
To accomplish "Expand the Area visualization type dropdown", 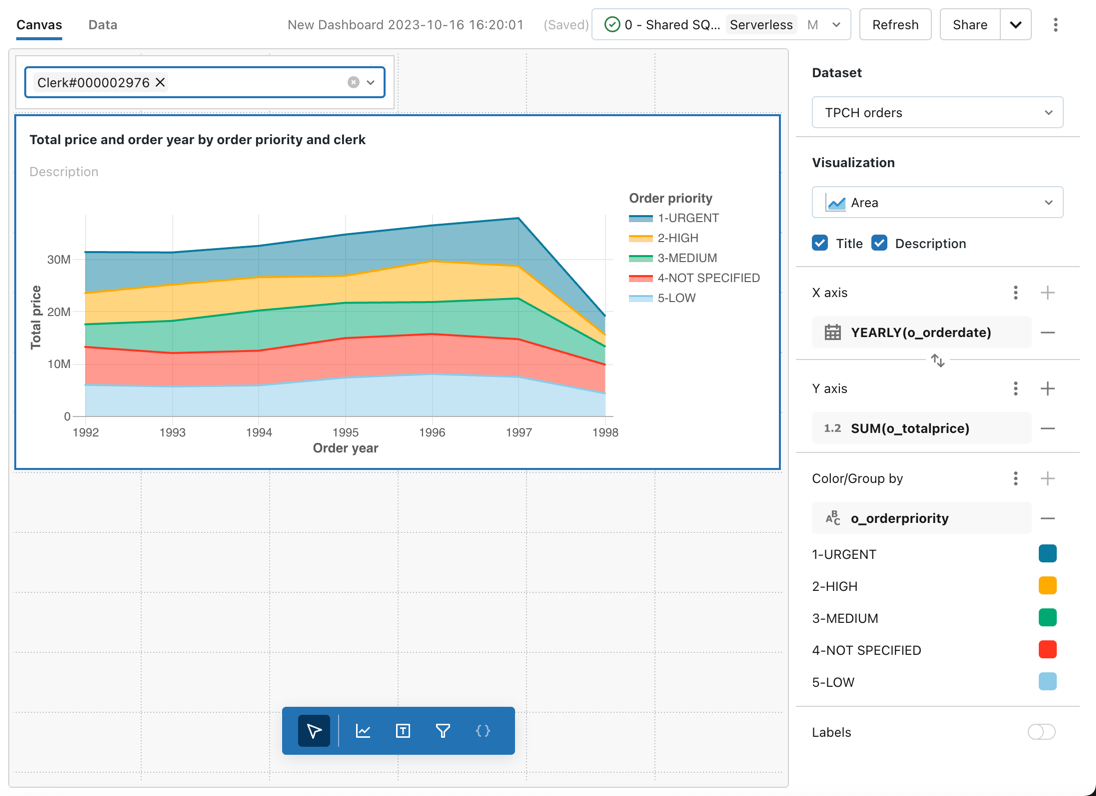I will coord(937,203).
